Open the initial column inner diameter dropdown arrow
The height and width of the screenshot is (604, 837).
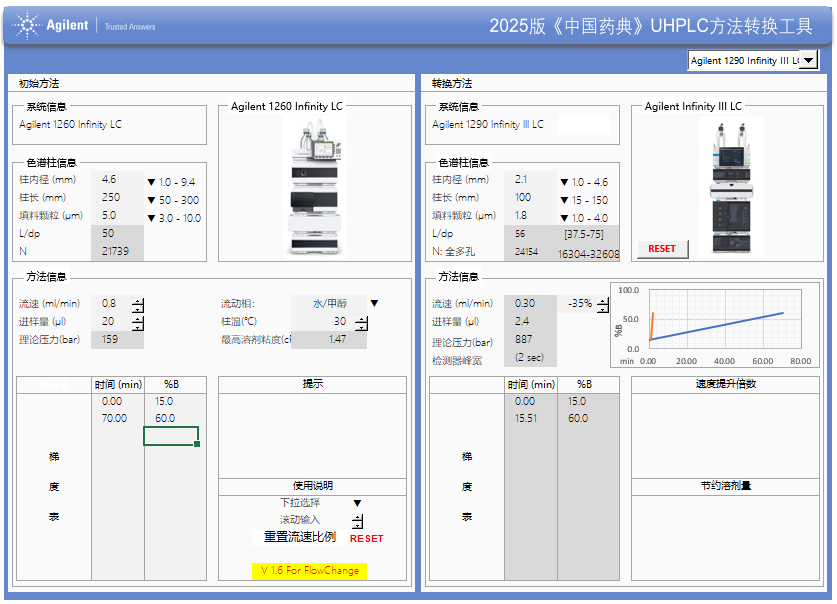pyautogui.click(x=151, y=182)
